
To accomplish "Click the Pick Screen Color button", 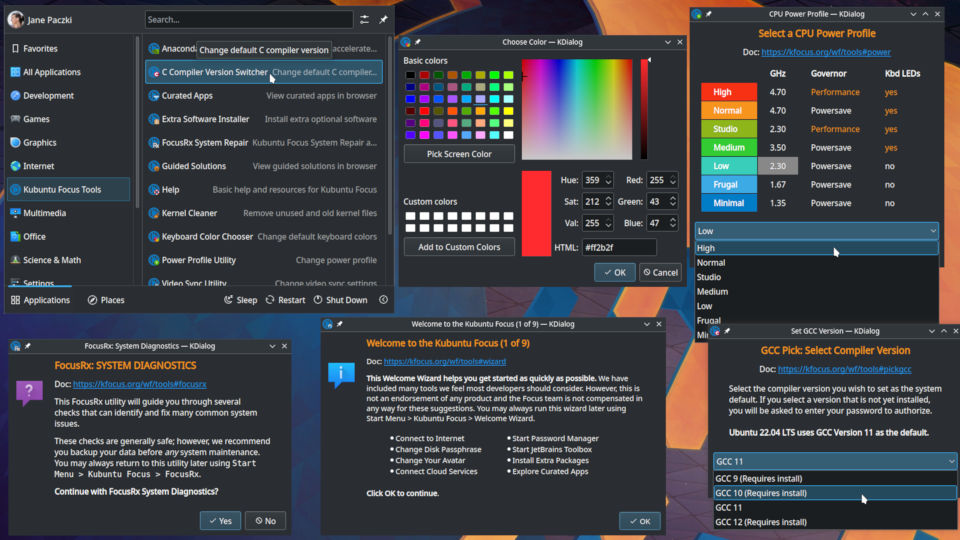I will click(x=459, y=154).
